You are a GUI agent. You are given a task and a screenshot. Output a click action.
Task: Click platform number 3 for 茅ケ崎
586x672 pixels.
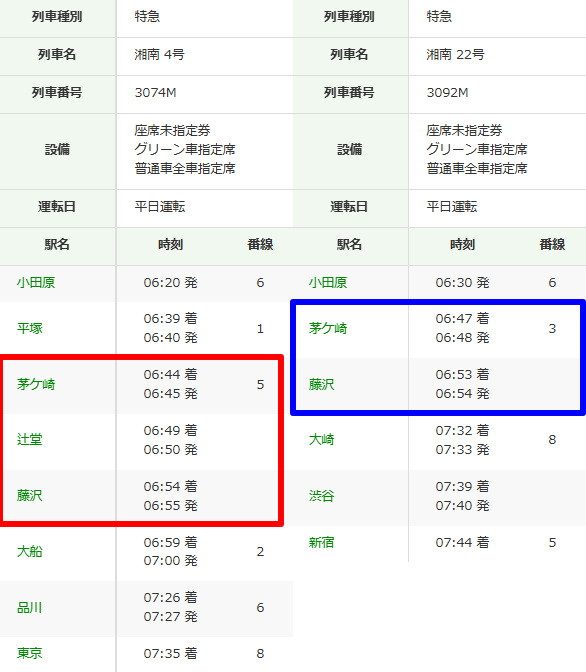point(552,328)
